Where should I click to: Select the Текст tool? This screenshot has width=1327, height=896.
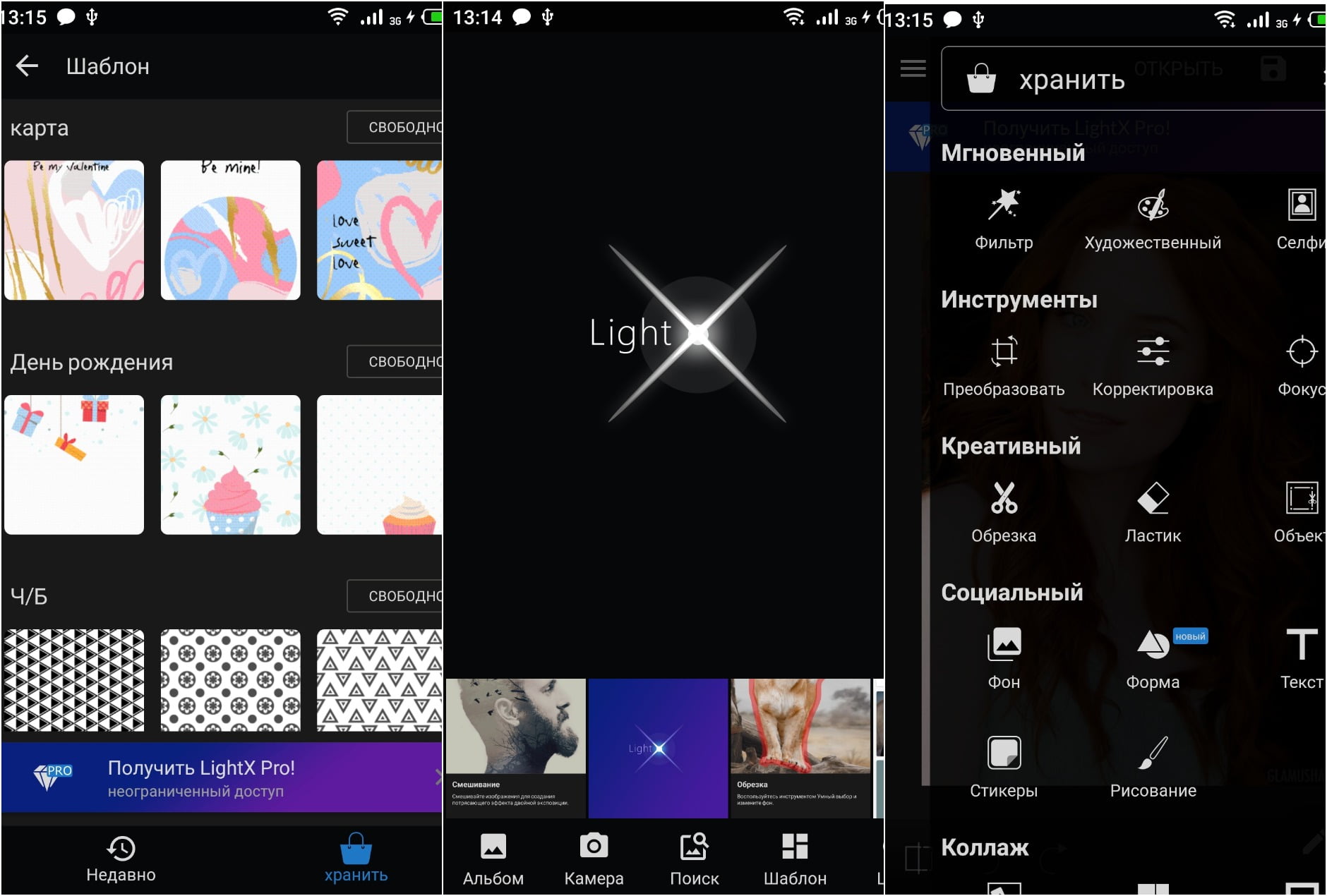coord(1301,659)
